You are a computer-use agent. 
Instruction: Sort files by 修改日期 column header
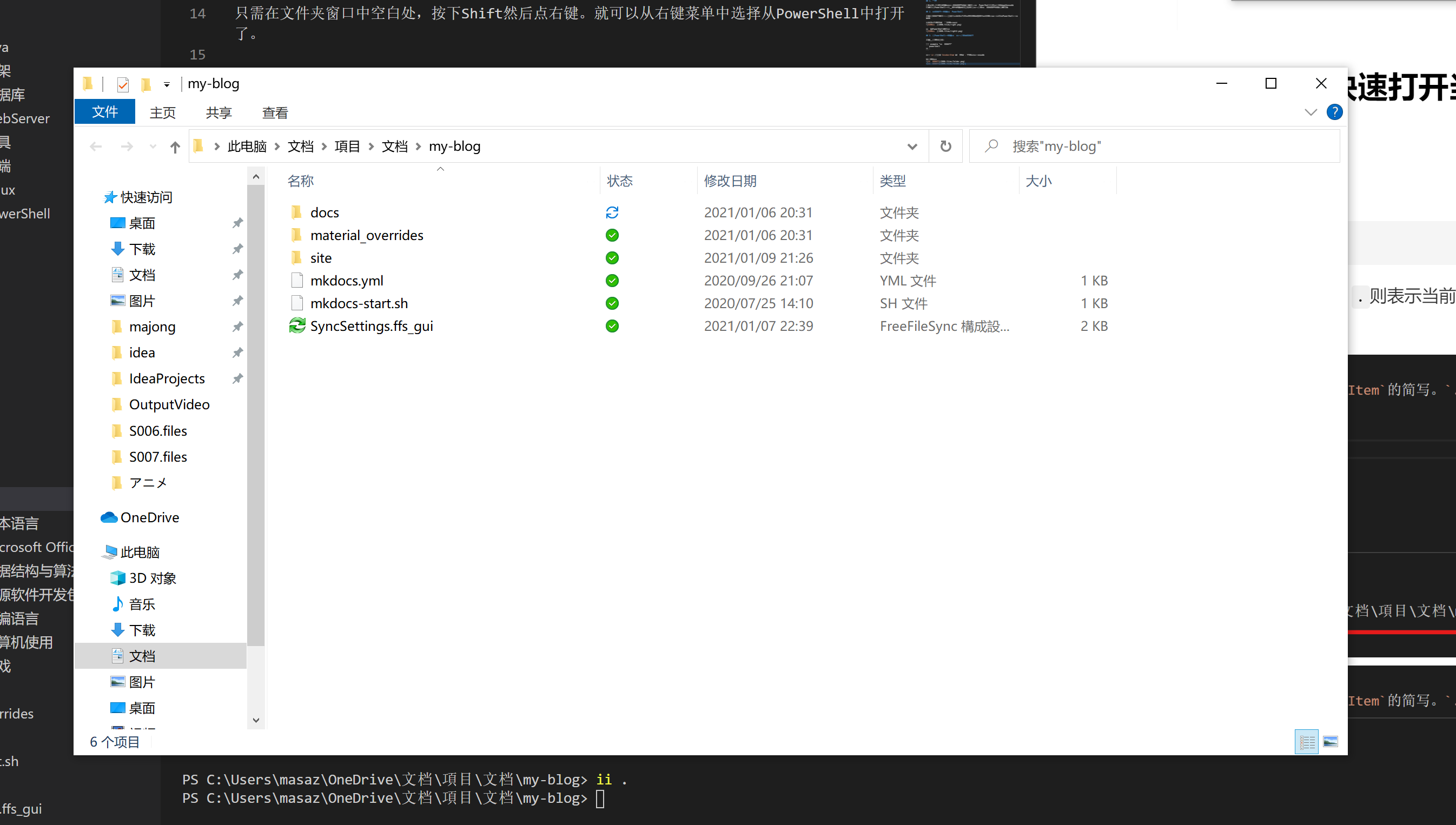(730, 181)
